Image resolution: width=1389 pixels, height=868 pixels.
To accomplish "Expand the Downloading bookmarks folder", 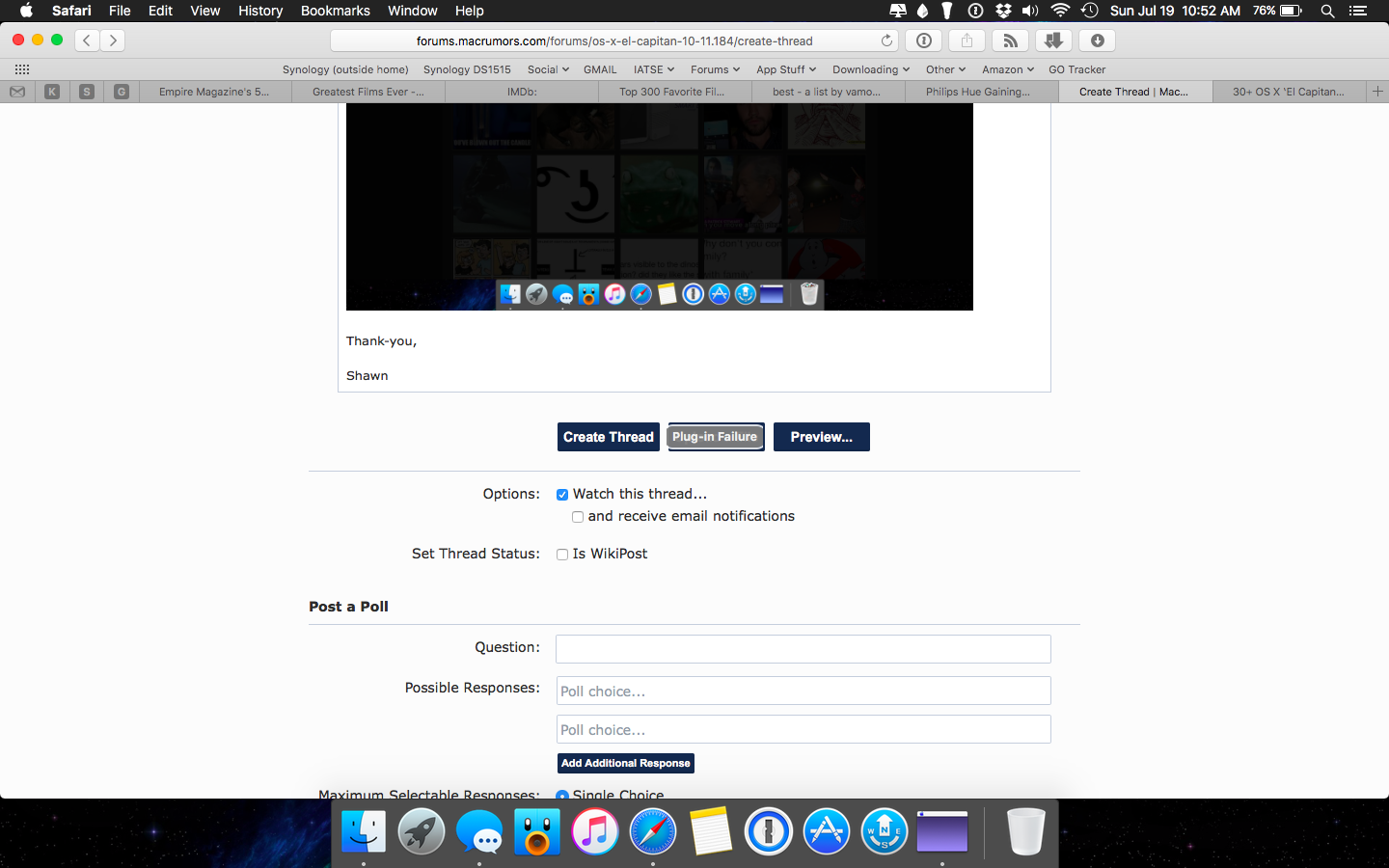I will pos(871,69).
